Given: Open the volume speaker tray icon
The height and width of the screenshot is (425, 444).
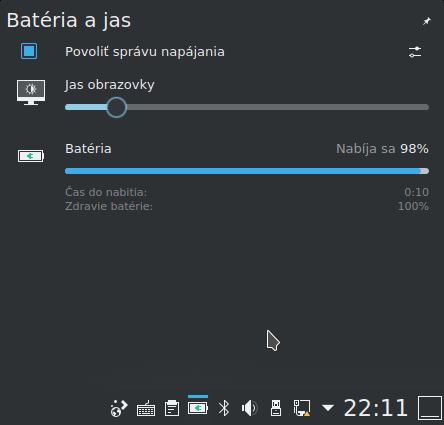Looking at the screenshot, I should 250,408.
